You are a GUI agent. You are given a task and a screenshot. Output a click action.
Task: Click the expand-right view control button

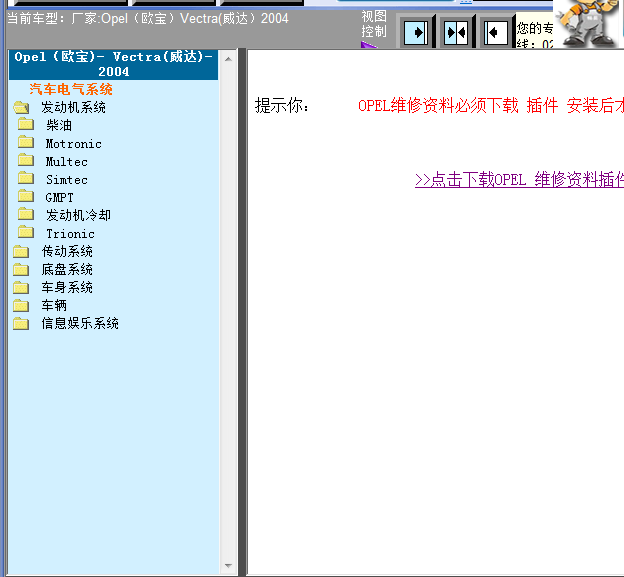pos(416,32)
